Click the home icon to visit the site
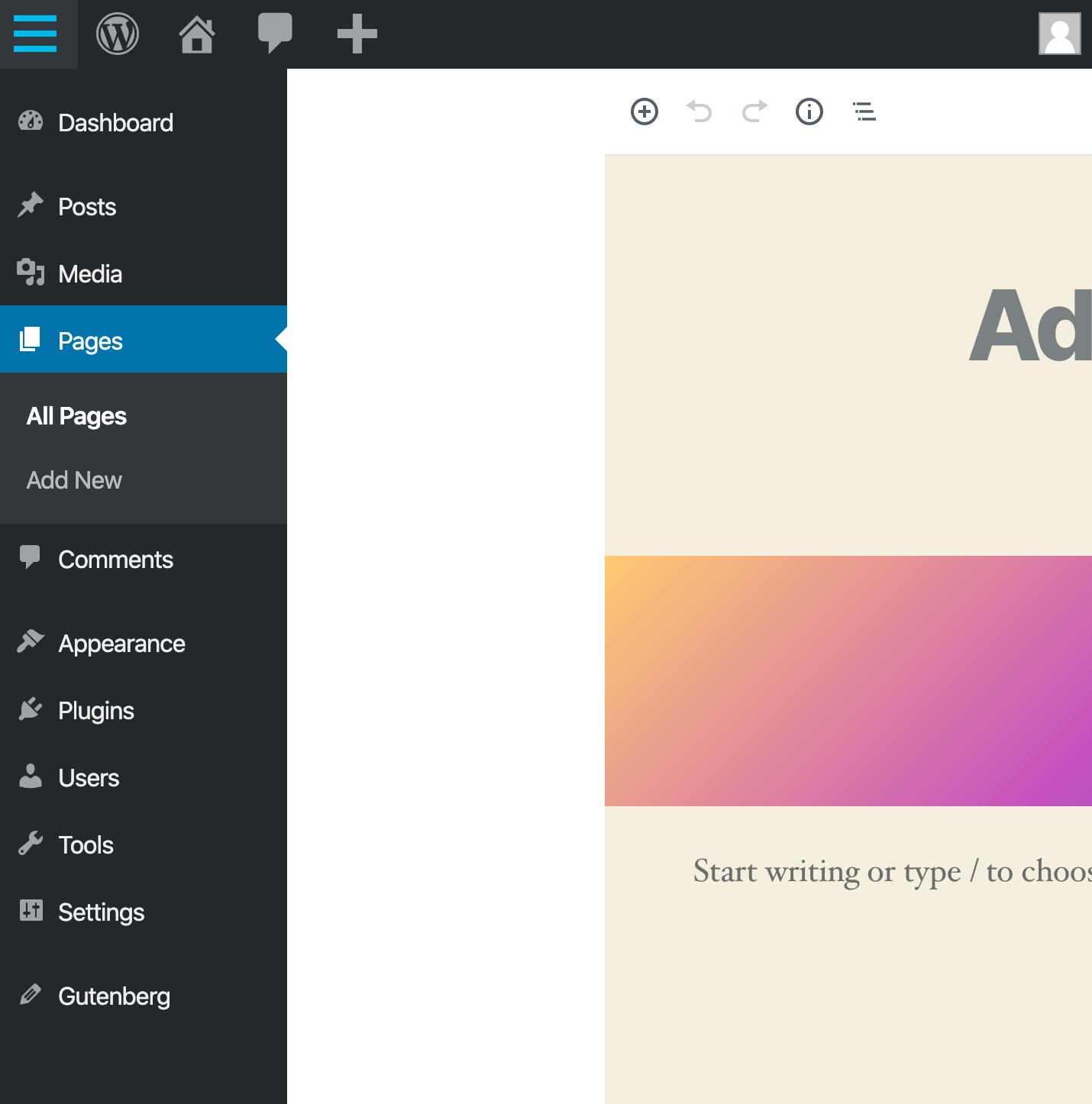This screenshot has height=1104, width=1092. coord(196,34)
